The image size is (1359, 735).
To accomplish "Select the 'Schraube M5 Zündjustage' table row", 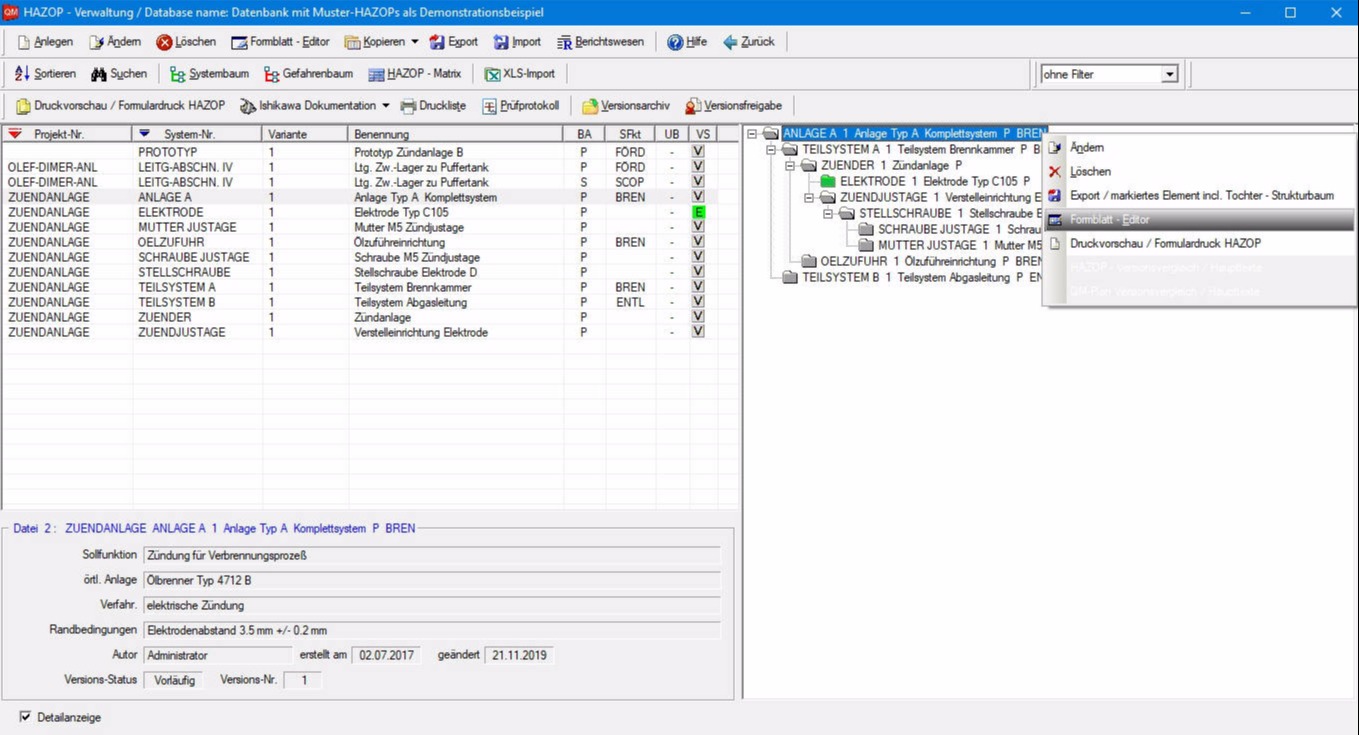I will [x=370, y=257].
